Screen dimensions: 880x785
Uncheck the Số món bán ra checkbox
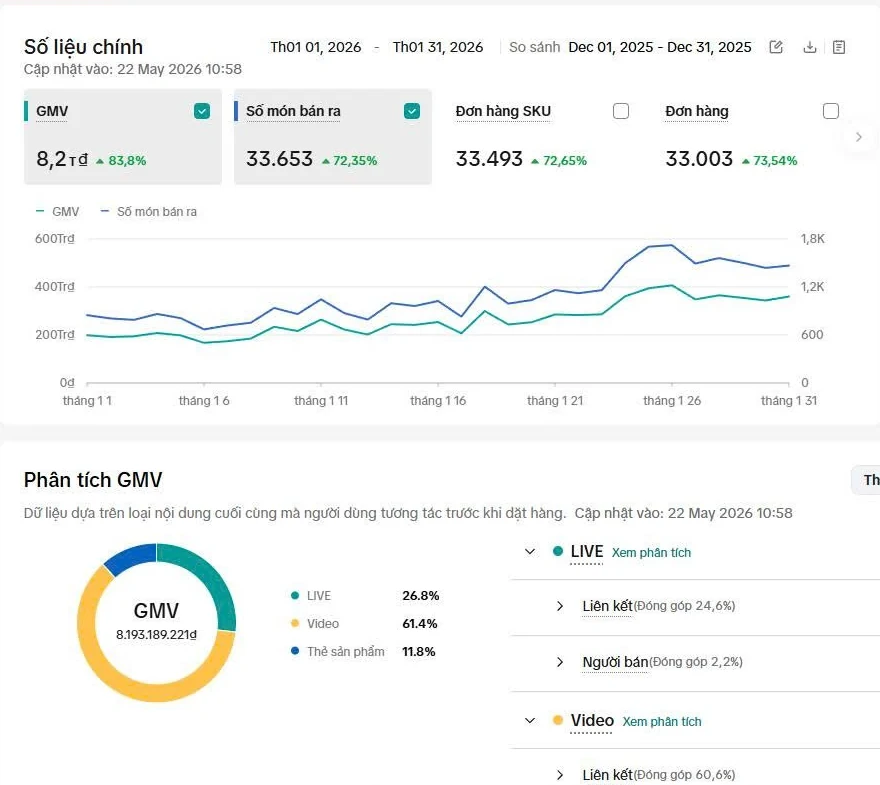pyautogui.click(x=412, y=111)
